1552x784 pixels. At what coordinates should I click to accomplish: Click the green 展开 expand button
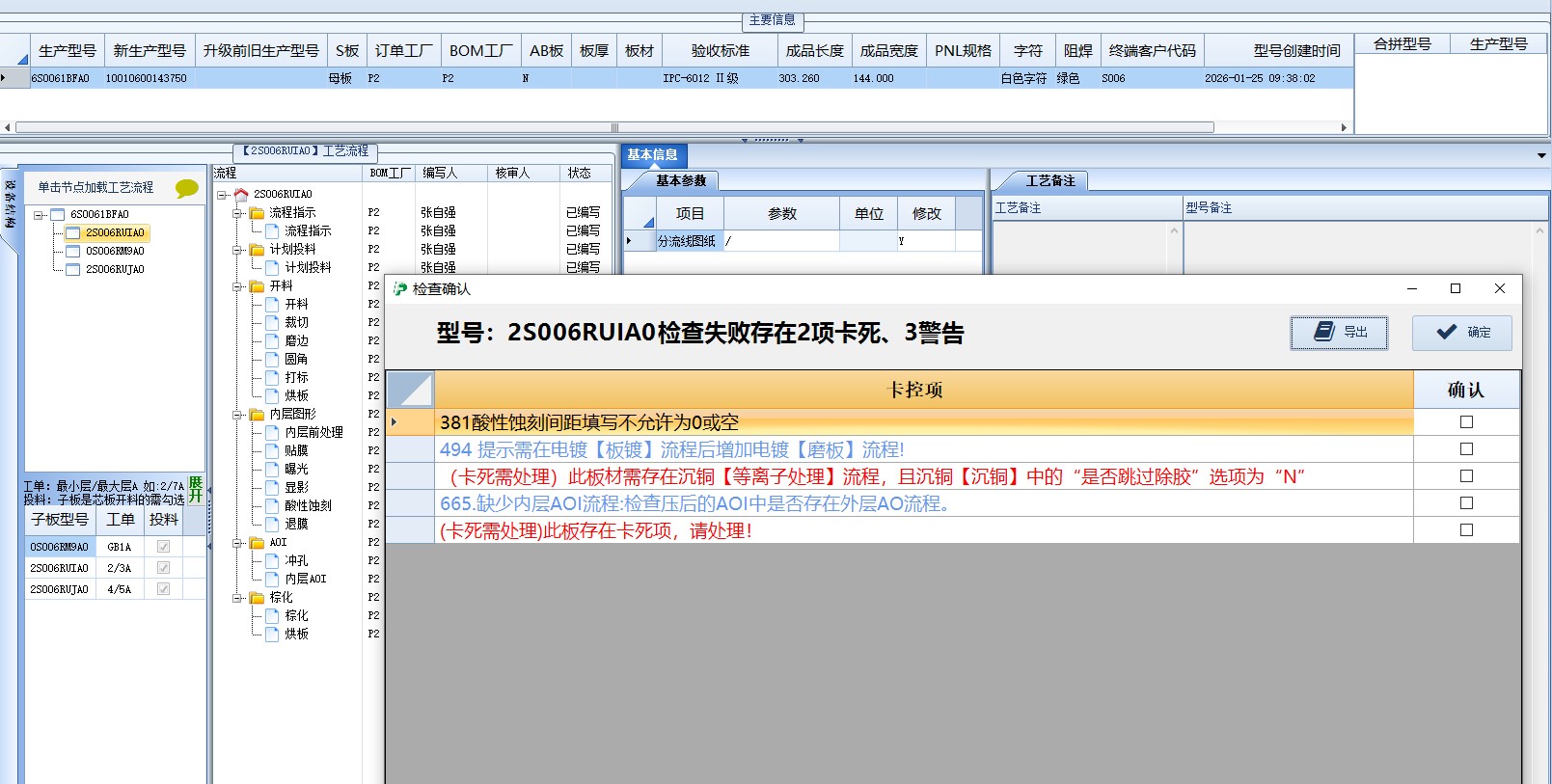[x=196, y=489]
